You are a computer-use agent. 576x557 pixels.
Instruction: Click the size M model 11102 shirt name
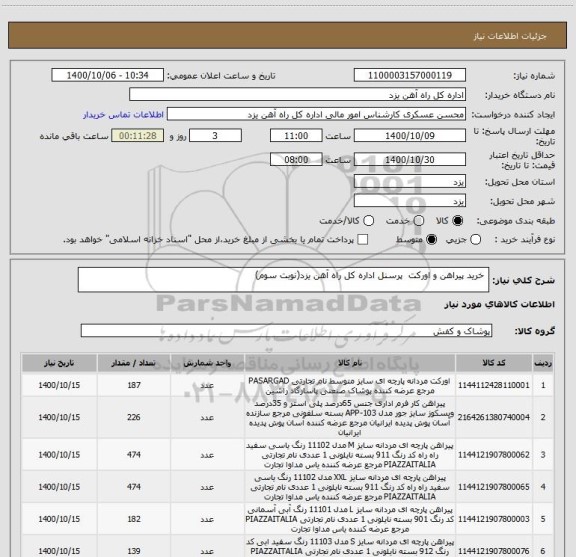click(x=349, y=455)
